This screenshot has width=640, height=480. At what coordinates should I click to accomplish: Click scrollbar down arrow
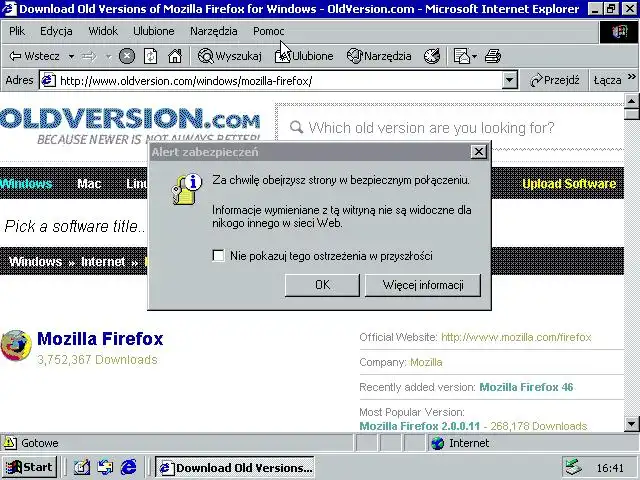pos(631,424)
